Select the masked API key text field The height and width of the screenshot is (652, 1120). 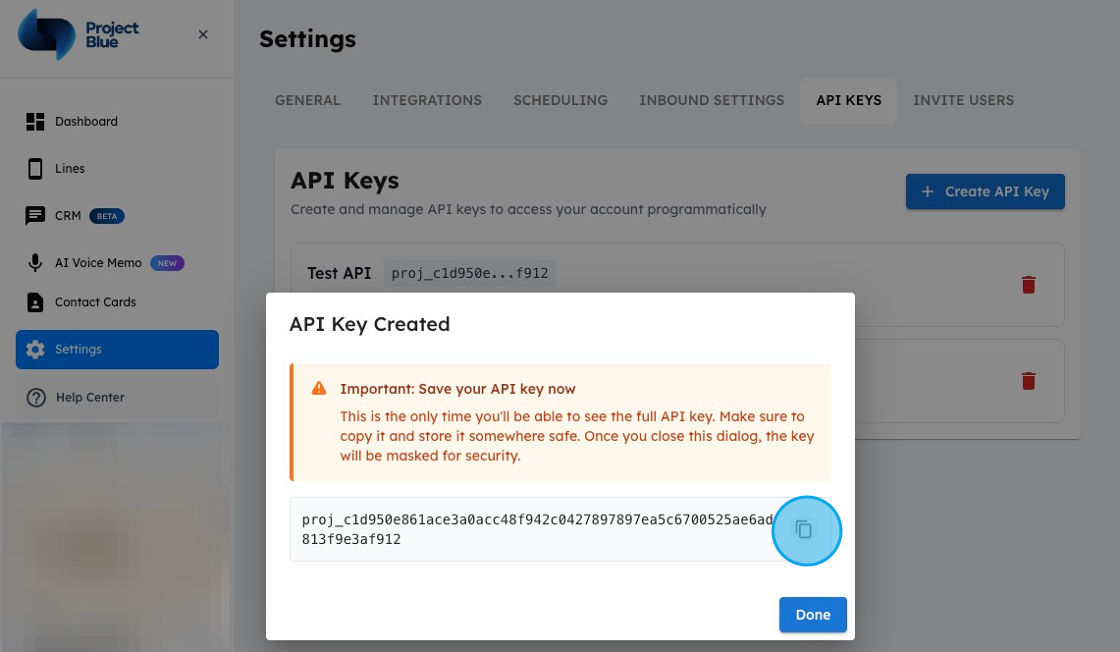[x=469, y=272]
